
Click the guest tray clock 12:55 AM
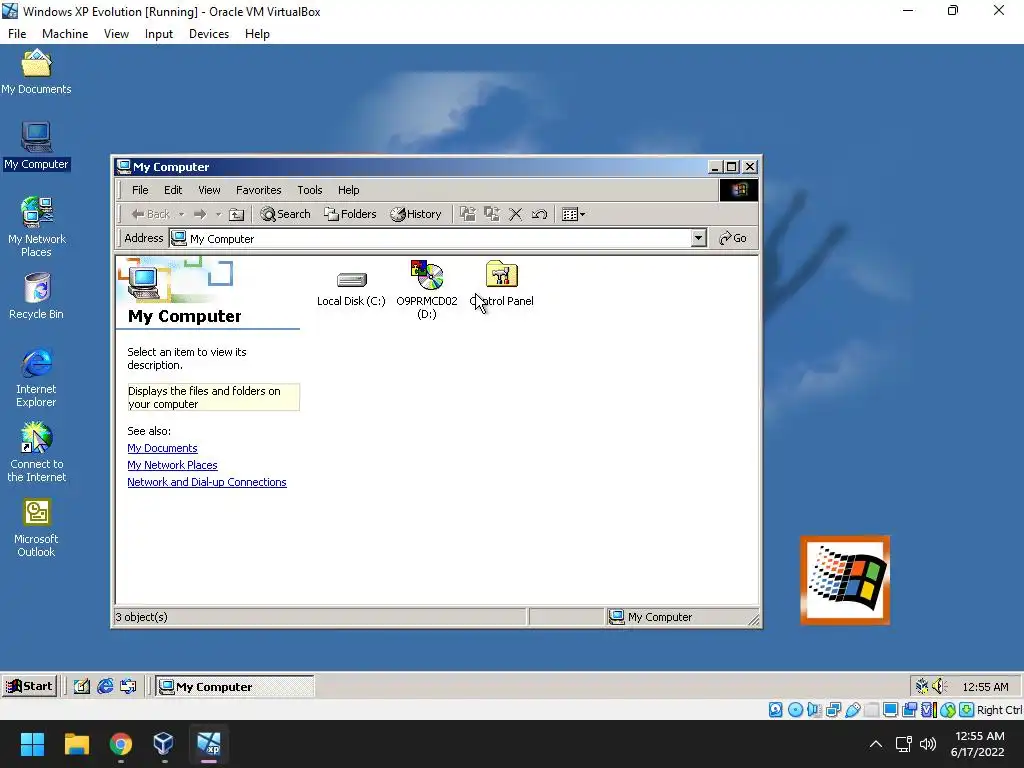(x=985, y=687)
